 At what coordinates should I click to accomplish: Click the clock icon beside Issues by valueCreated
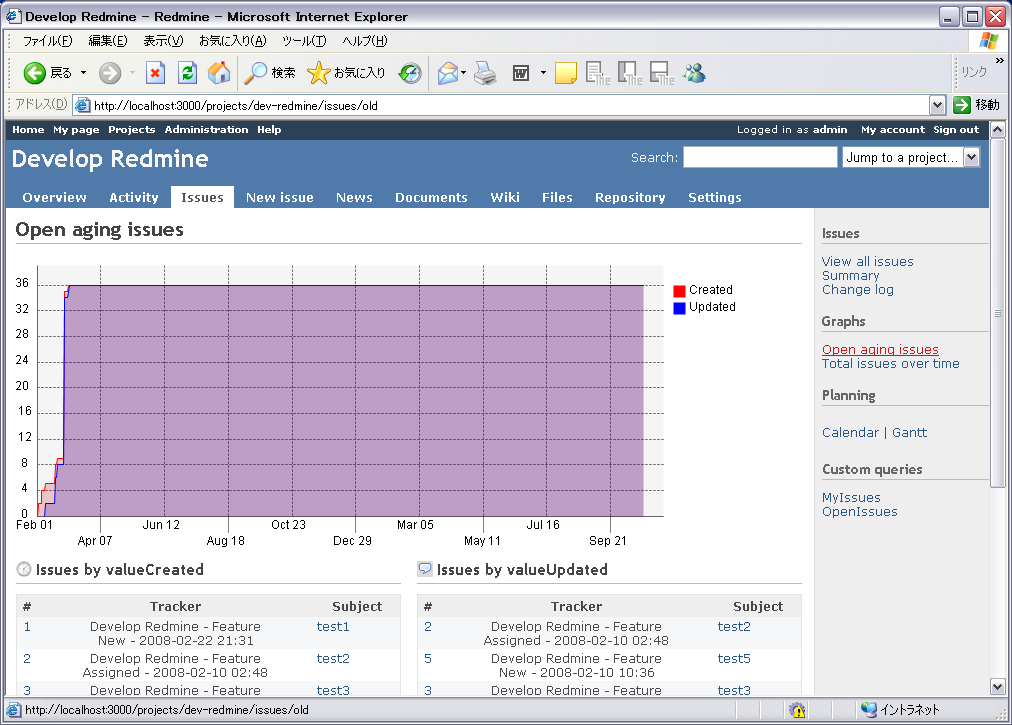pos(24,569)
